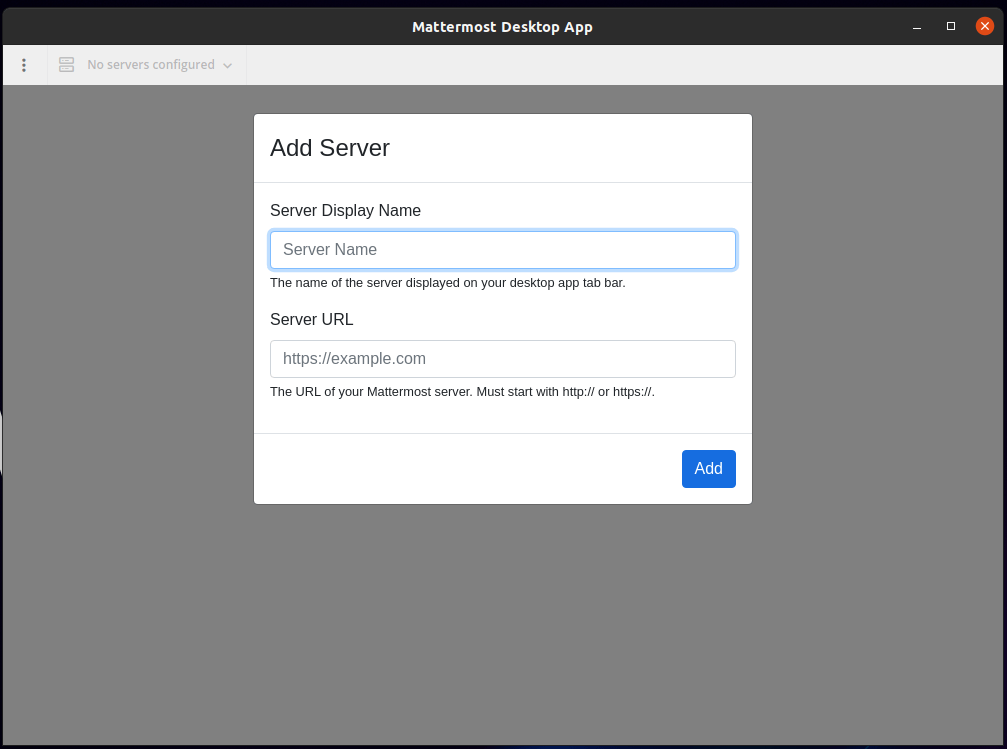Click the Server Display Name label

[345, 210]
